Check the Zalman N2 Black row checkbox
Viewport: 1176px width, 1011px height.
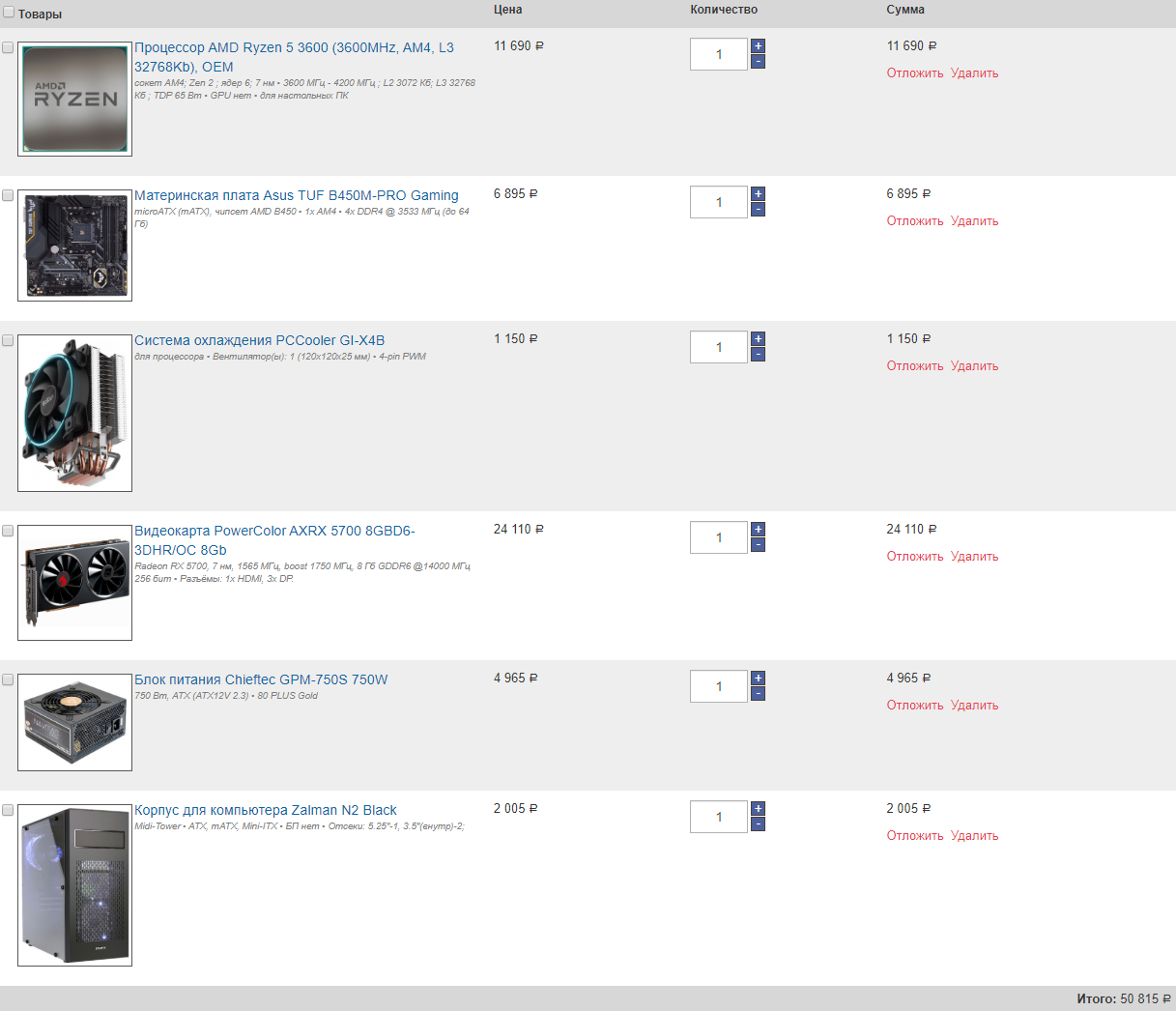click(x=8, y=810)
